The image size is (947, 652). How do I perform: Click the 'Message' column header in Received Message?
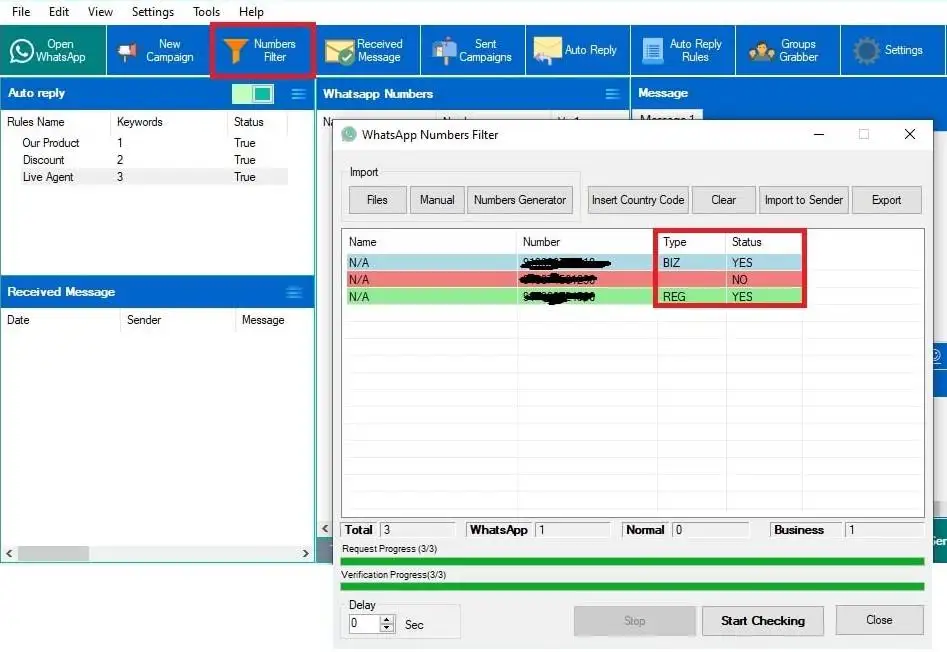click(263, 320)
